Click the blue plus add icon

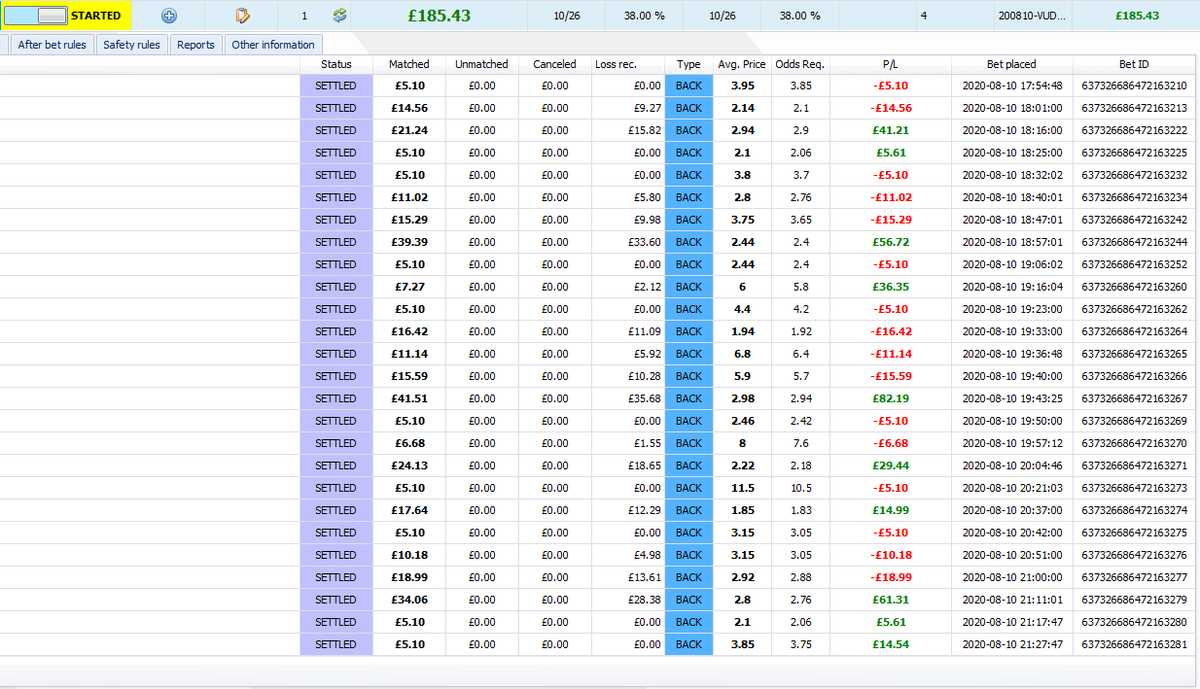tap(169, 16)
